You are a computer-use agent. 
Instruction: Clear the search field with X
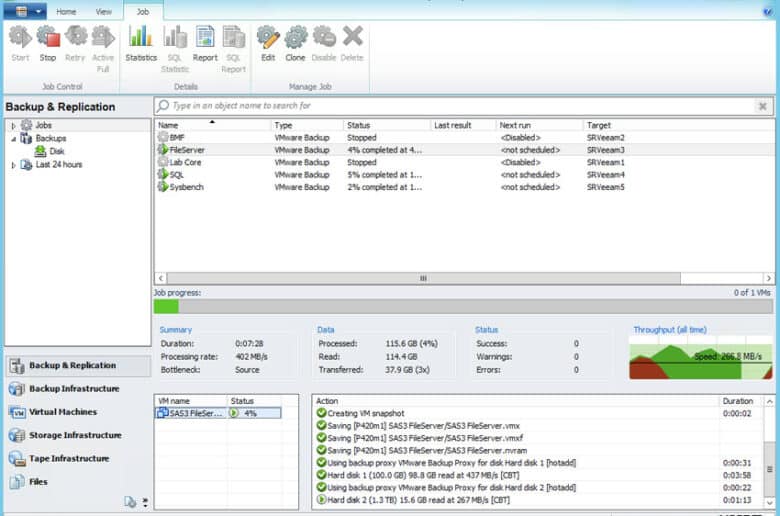762,106
